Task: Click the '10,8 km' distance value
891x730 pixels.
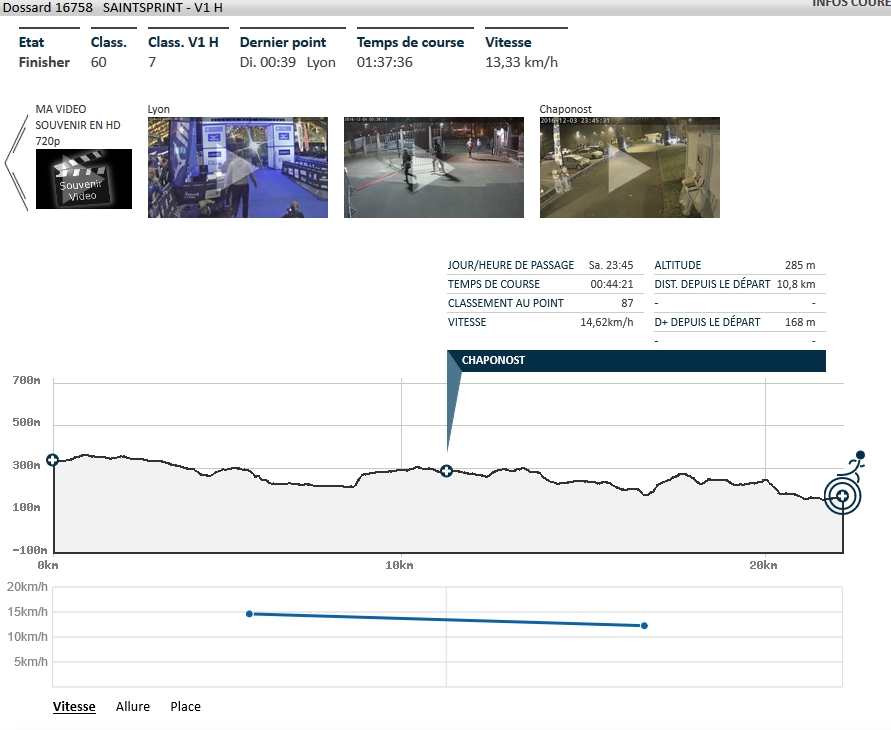Action: click(796, 284)
